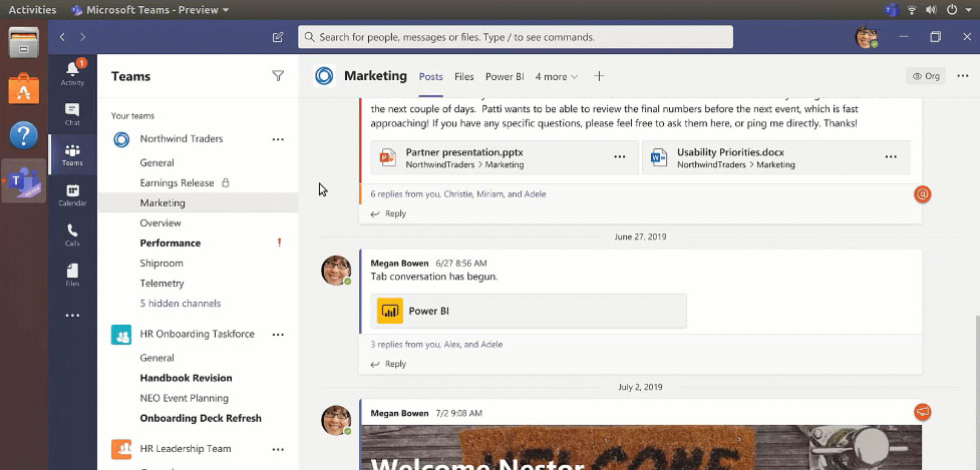Viewport: 980px width, 470px height.
Task: Expand the 5 hidden channels list
Action: pos(180,303)
